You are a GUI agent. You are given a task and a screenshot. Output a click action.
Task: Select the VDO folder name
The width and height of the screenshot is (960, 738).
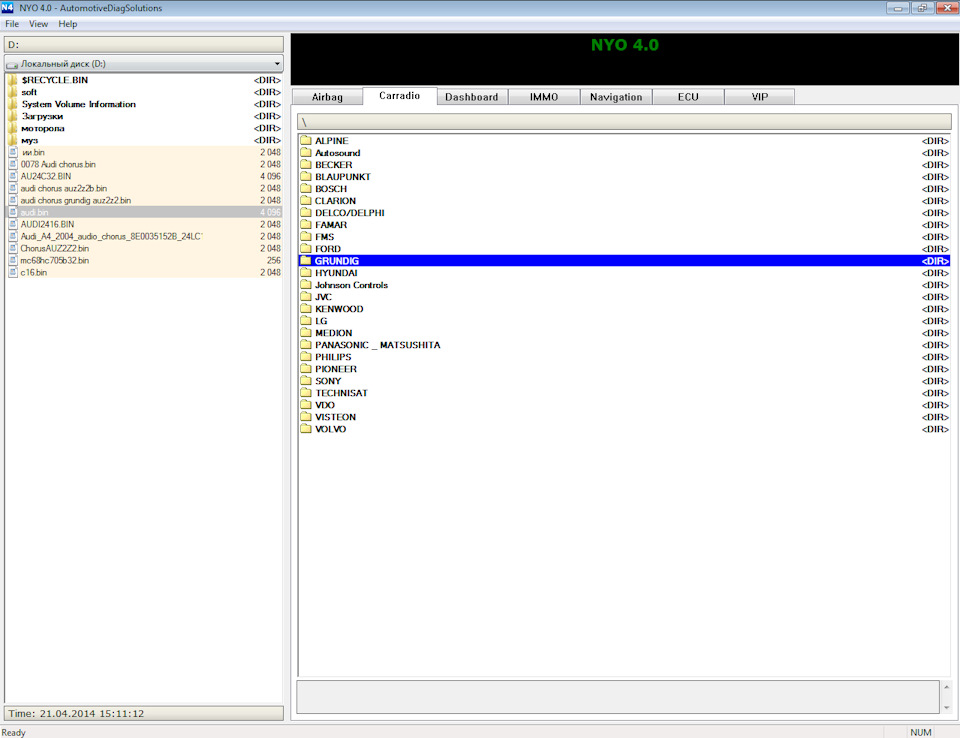click(325, 405)
